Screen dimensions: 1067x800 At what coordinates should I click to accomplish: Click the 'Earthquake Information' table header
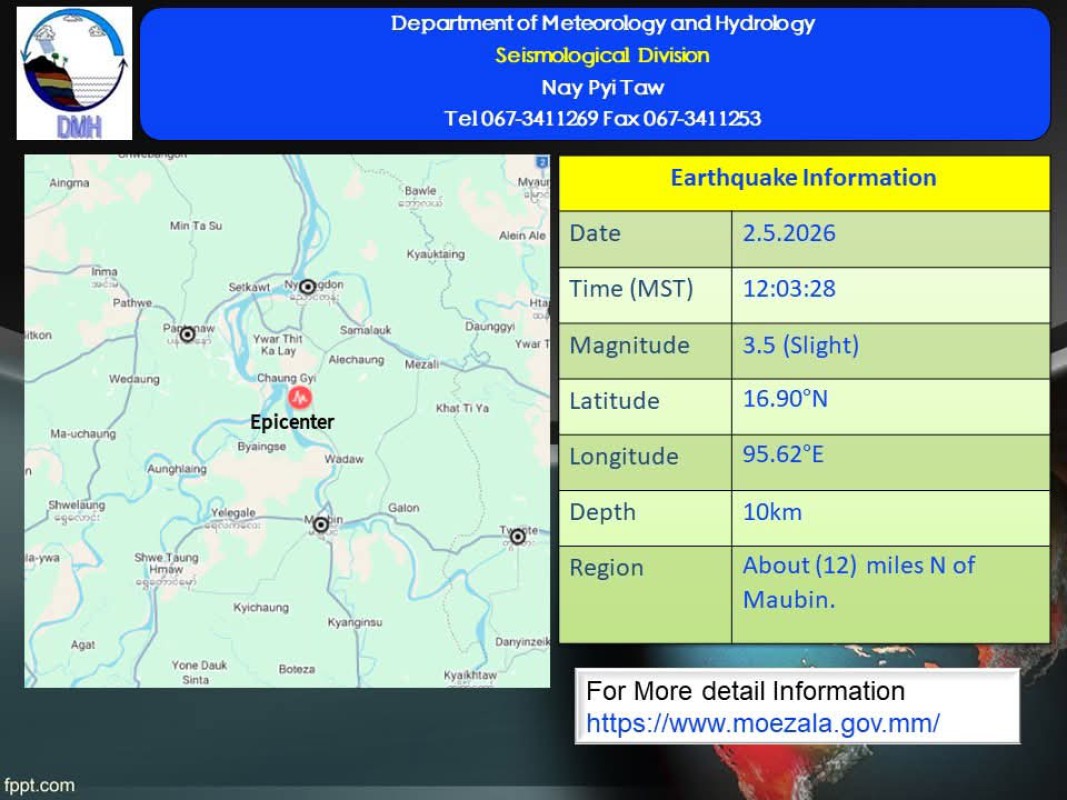804,178
